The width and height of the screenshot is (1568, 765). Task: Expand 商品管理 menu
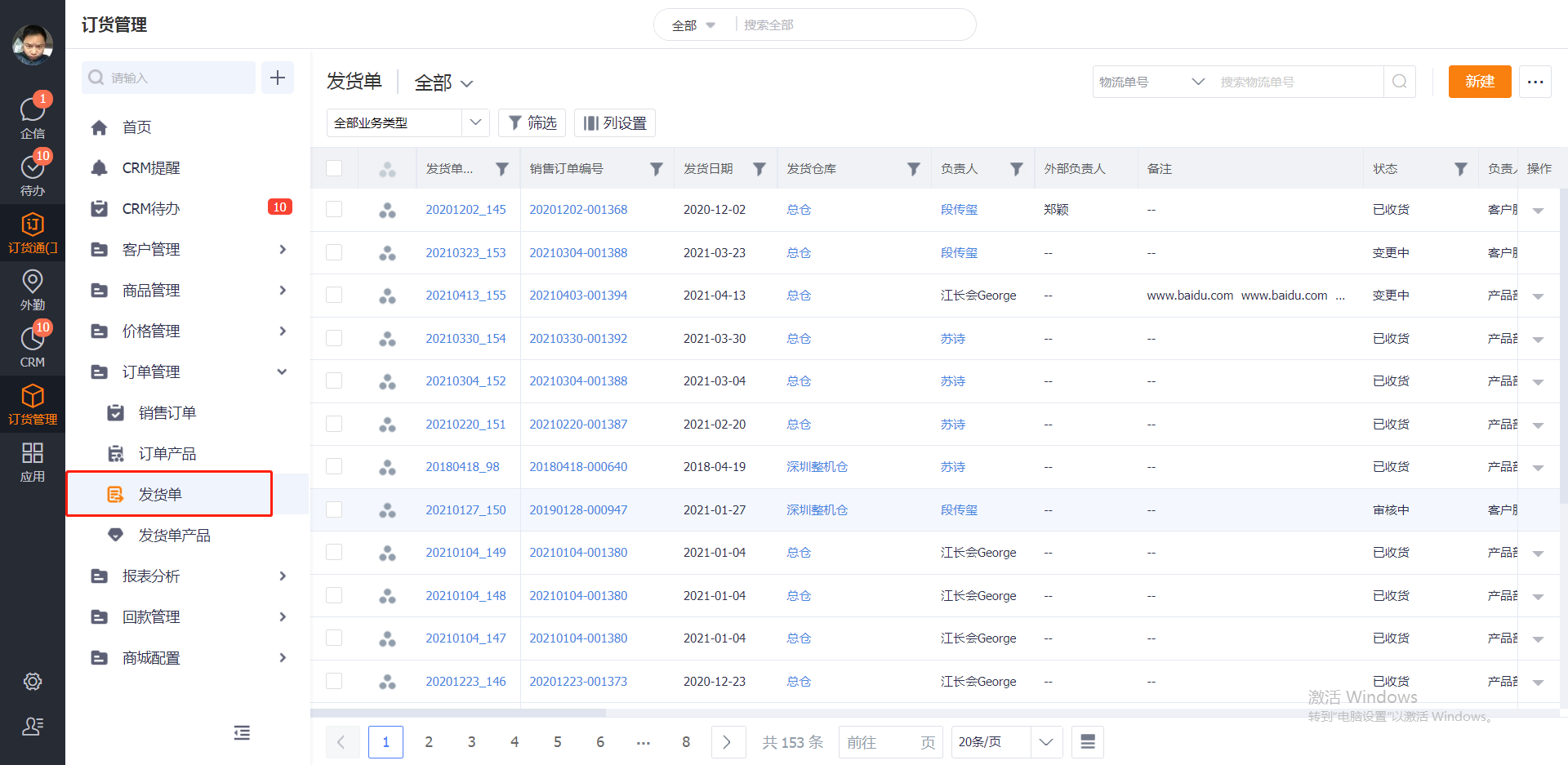click(189, 290)
